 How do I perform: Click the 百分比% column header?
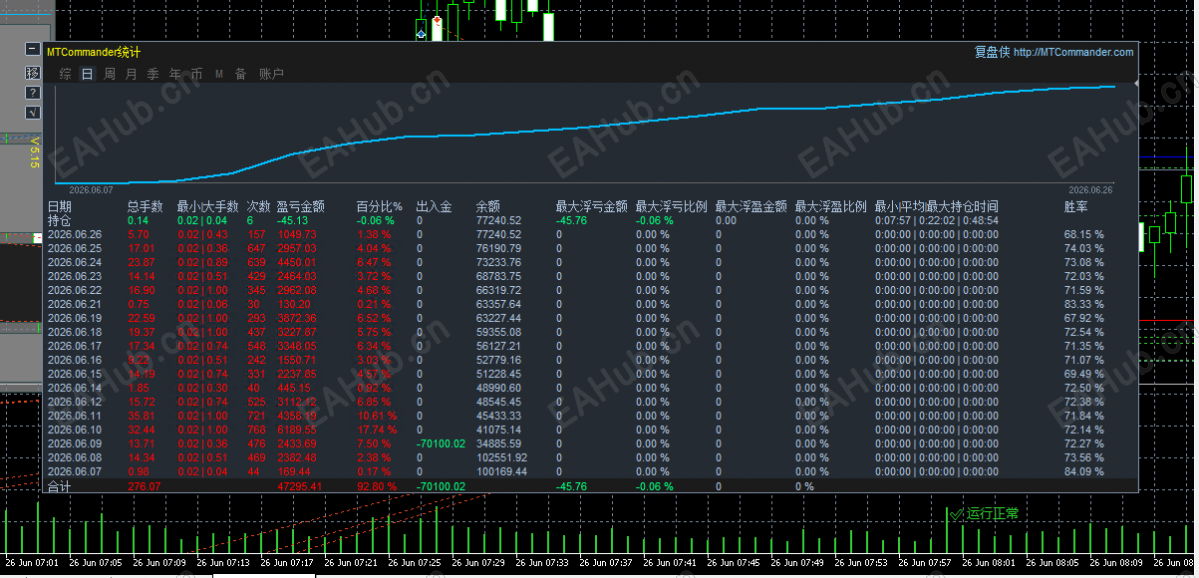tap(380, 206)
